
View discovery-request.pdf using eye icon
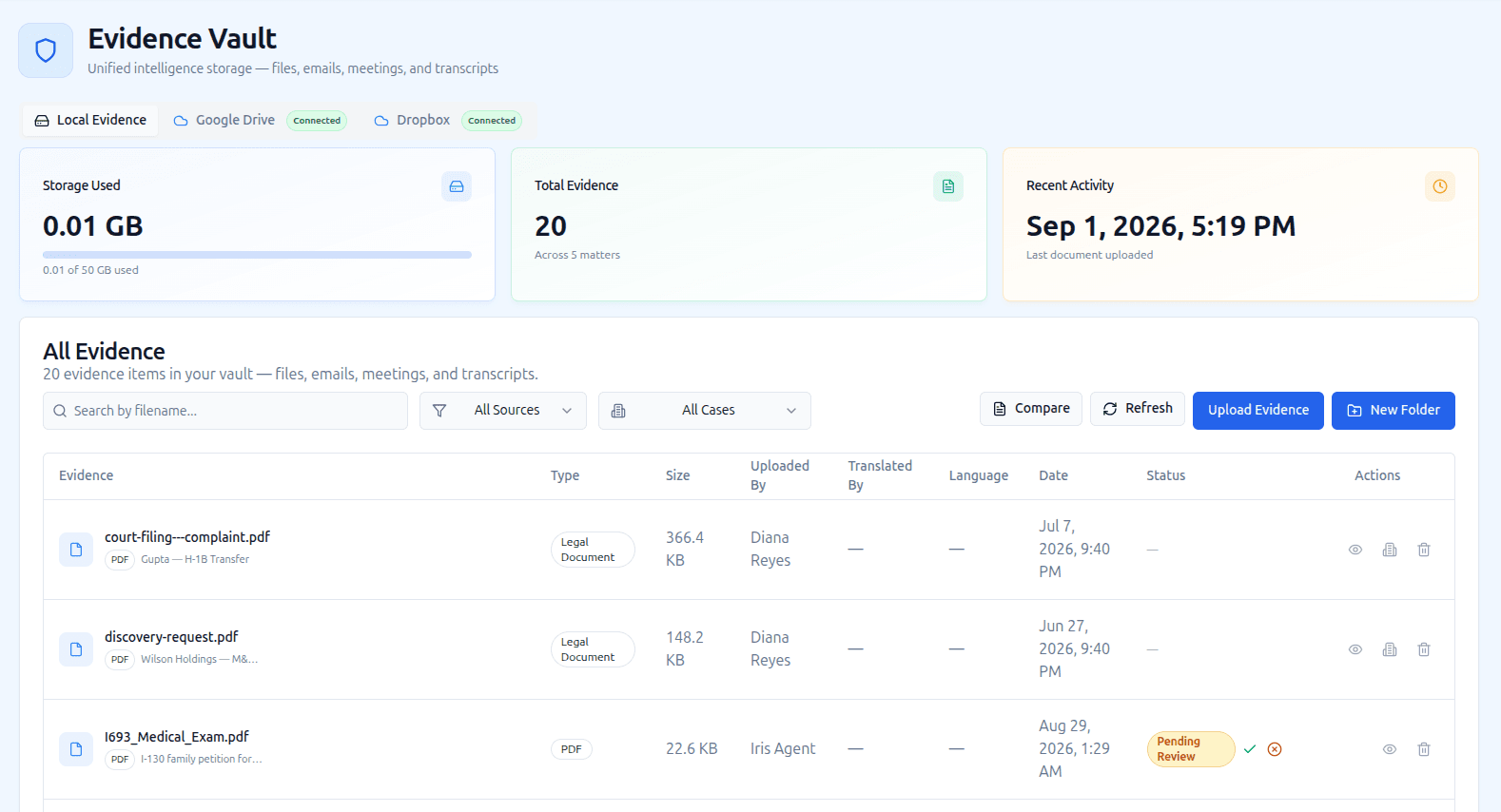[1355, 649]
